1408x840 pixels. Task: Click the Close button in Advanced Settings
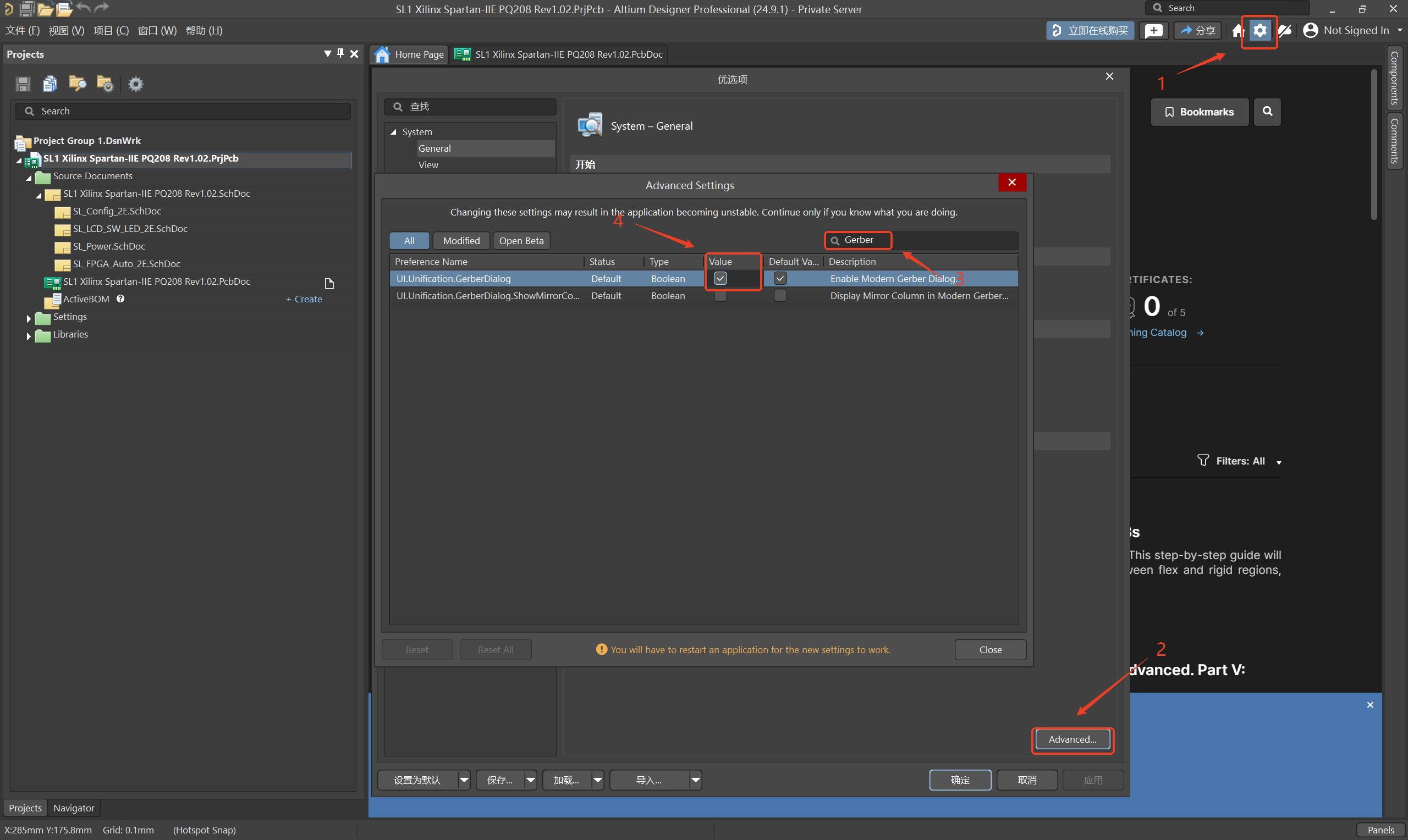pos(990,650)
